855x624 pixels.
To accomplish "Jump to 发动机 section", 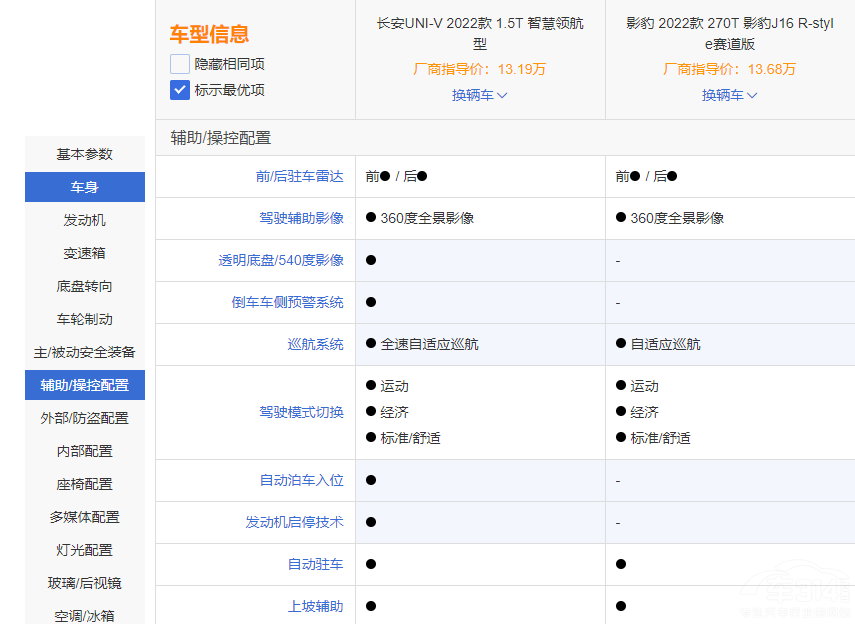I will tap(85, 220).
